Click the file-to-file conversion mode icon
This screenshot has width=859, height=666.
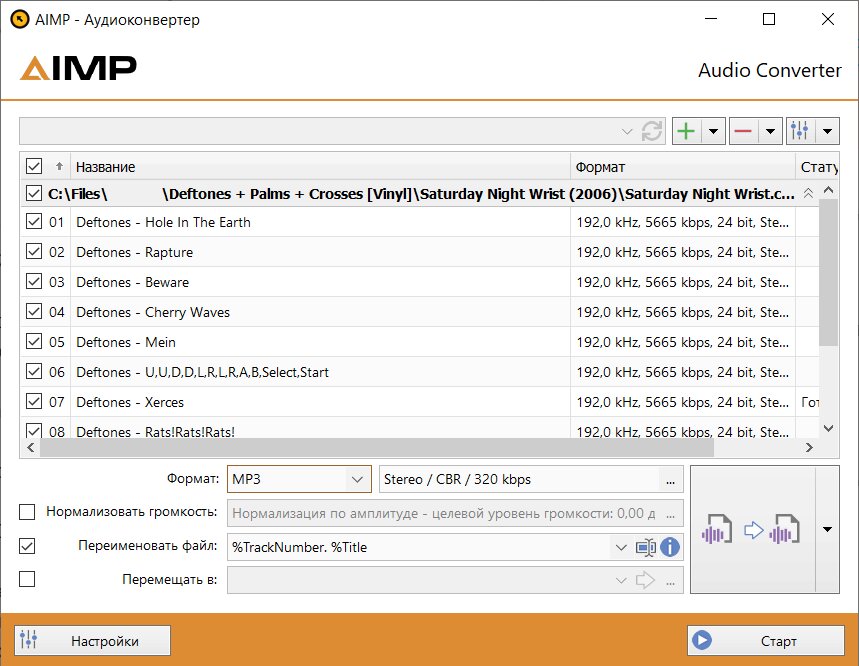click(753, 529)
